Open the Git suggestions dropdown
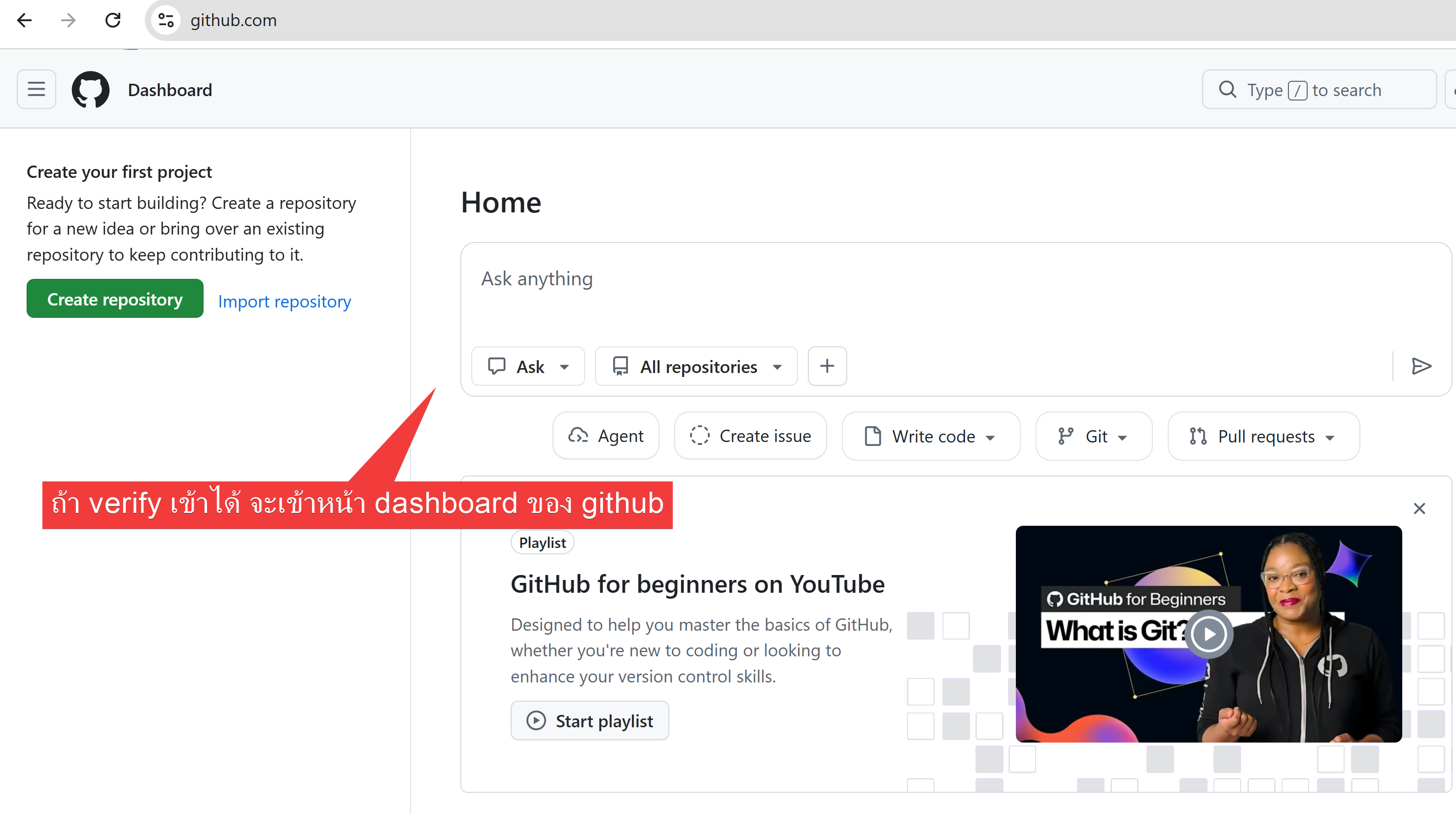Viewport: 1456px width, 814px height. point(1093,436)
